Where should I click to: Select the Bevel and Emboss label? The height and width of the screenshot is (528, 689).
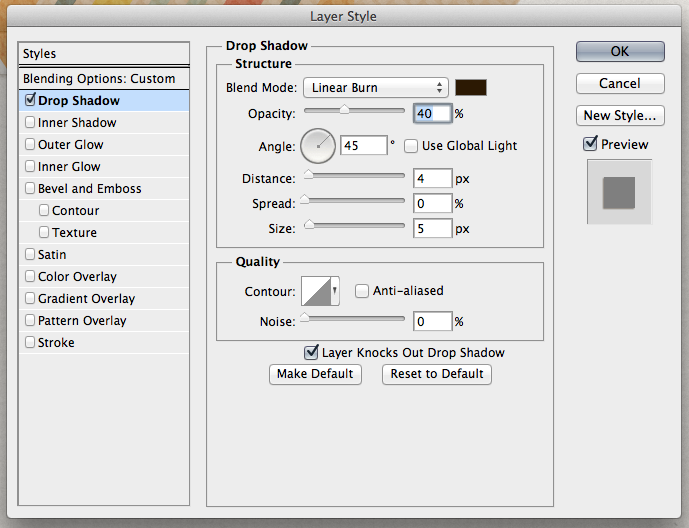point(90,188)
